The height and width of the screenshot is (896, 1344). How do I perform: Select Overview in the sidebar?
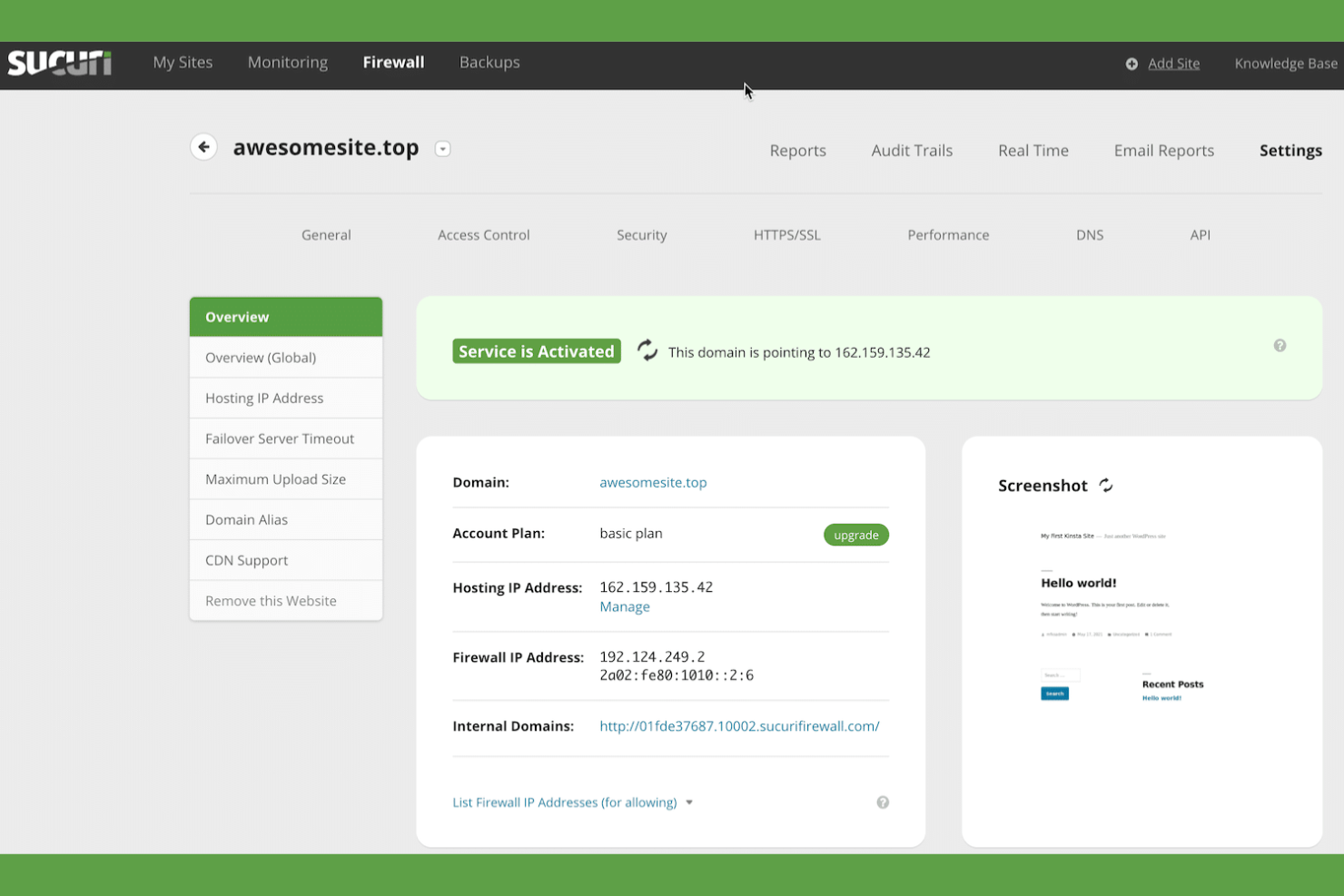(286, 317)
